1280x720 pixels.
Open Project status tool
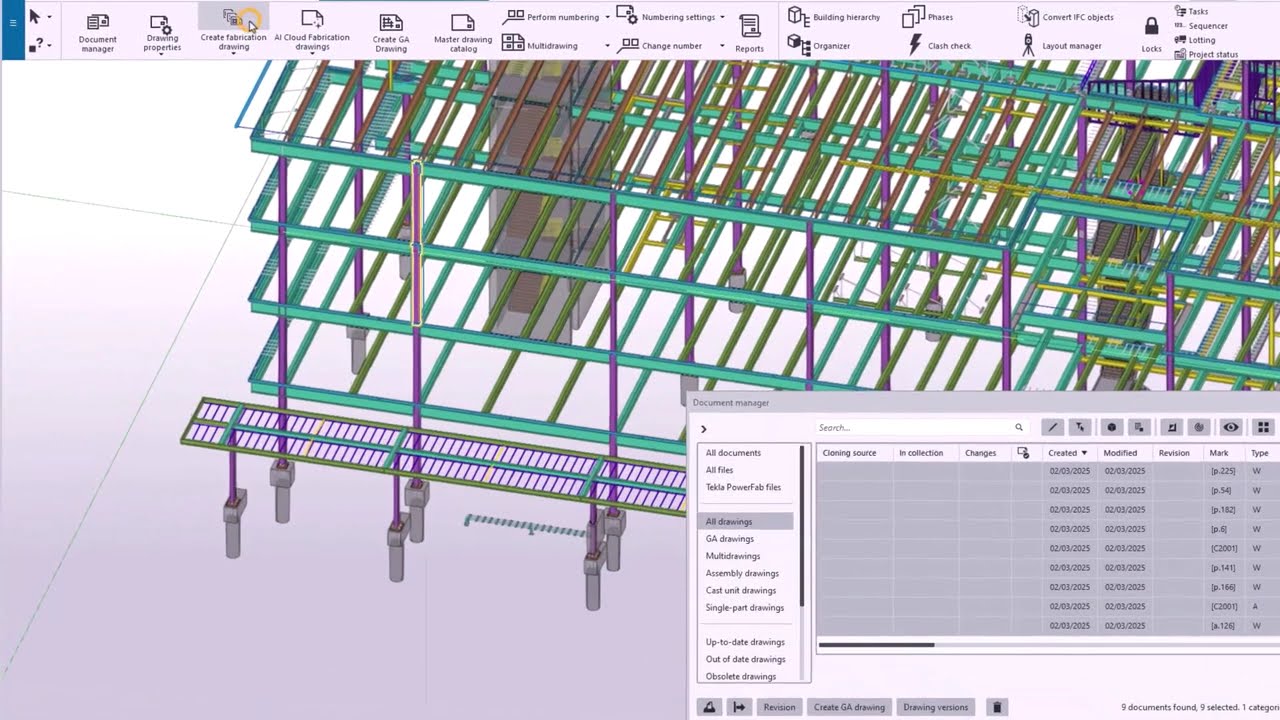click(1207, 54)
